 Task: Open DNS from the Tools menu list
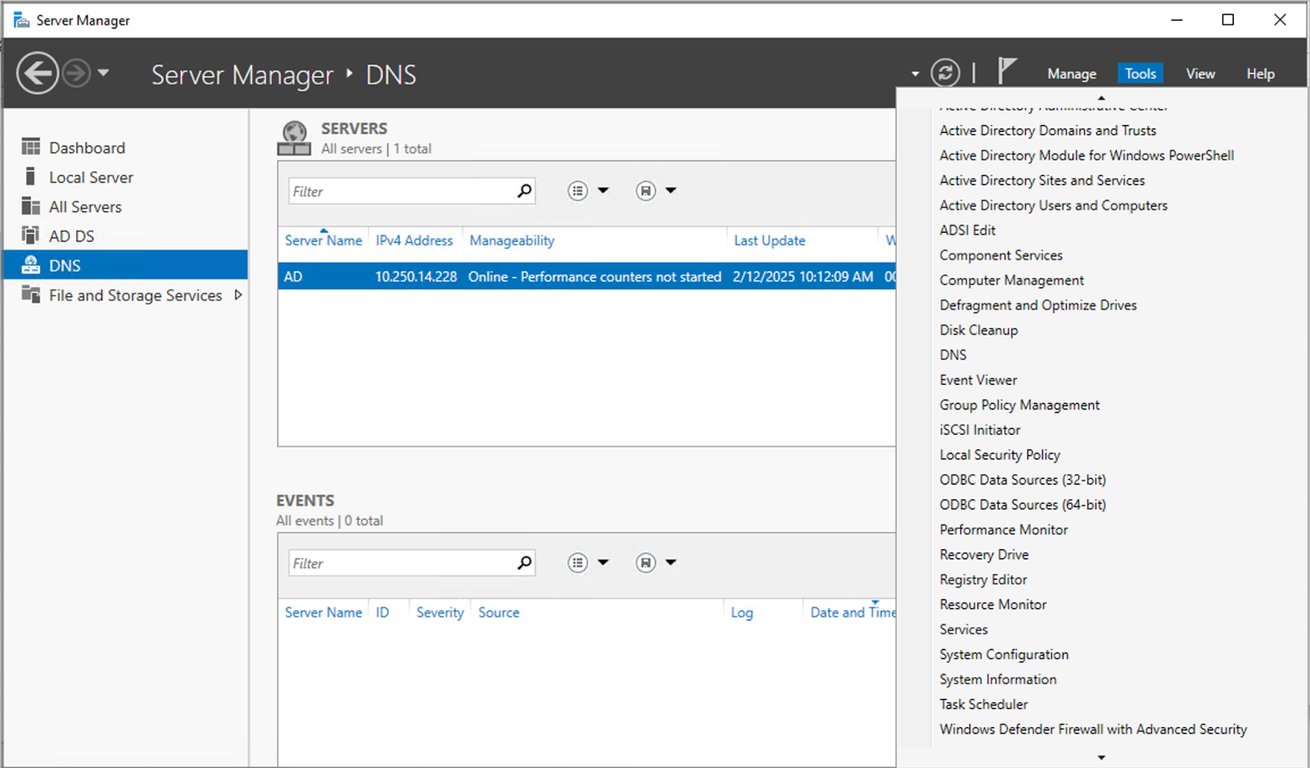point(953,355)
